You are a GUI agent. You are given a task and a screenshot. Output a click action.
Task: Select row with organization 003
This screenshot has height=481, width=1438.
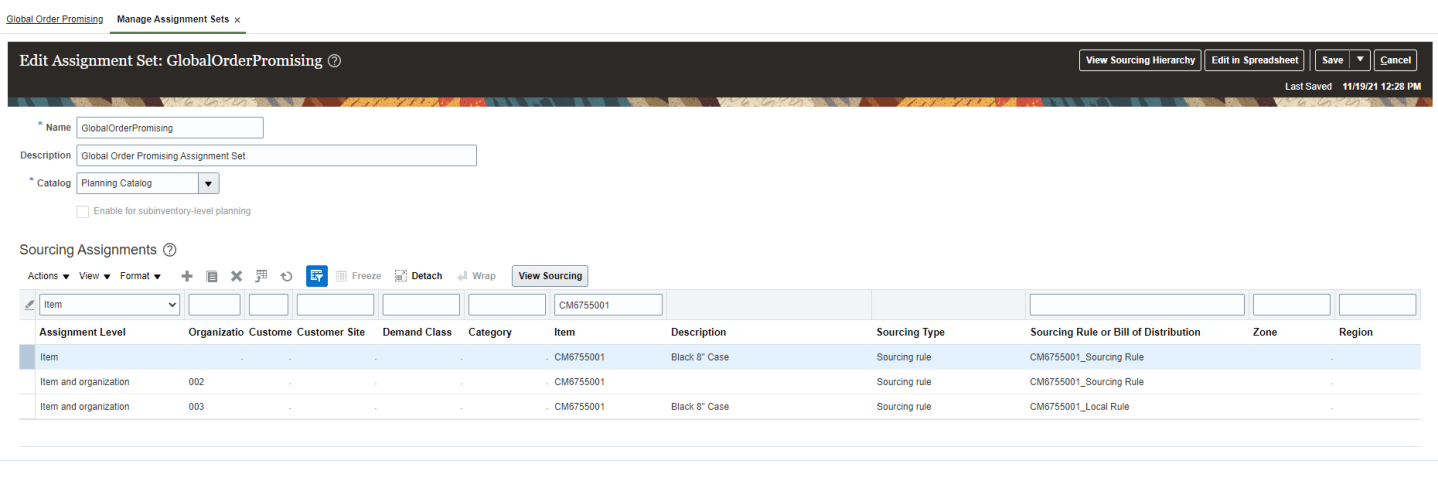pyautogui.click(x=720, y=407)
